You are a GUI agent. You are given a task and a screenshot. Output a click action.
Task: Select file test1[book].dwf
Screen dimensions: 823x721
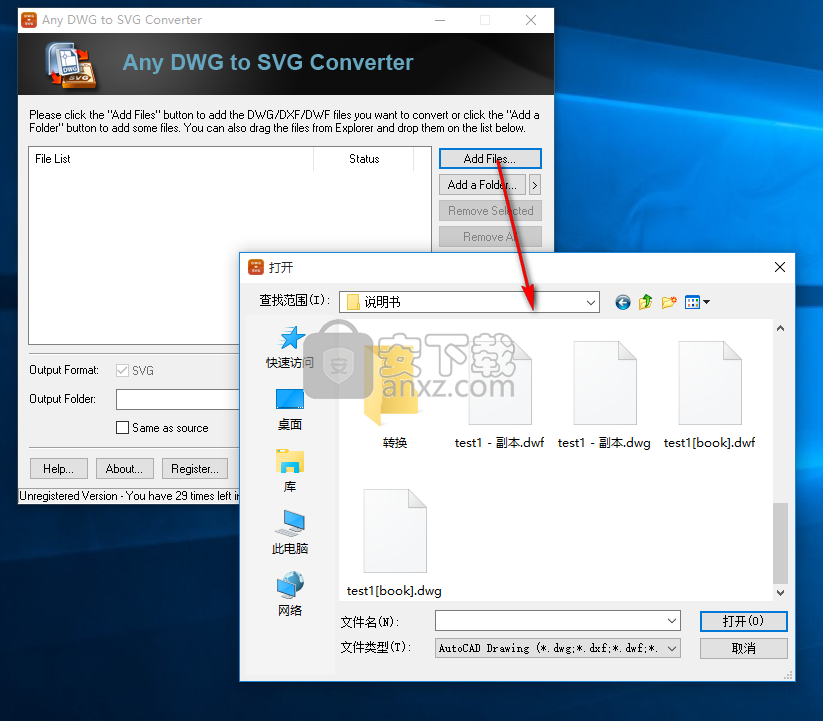(x=709, y=394)
